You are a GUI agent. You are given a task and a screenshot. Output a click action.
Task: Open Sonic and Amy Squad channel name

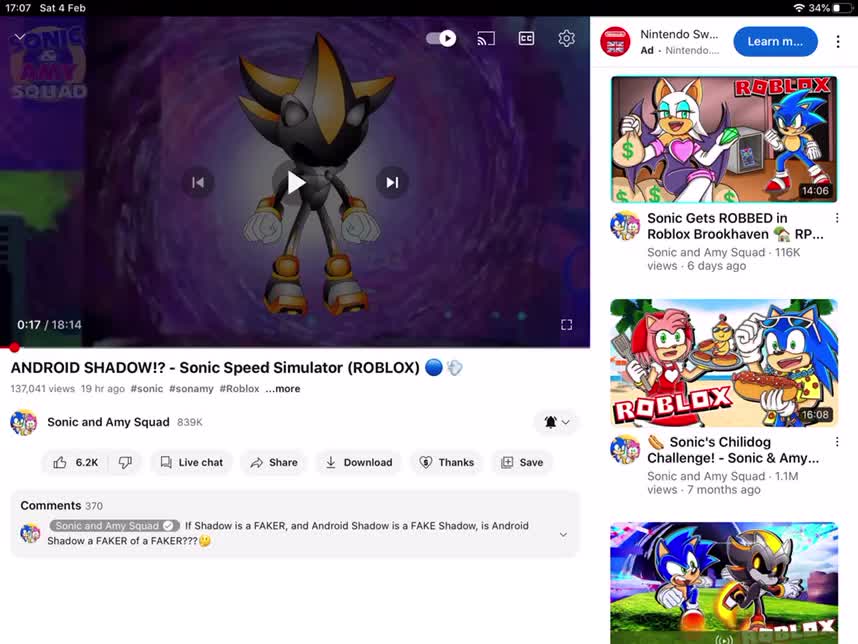tap(108, 422)
